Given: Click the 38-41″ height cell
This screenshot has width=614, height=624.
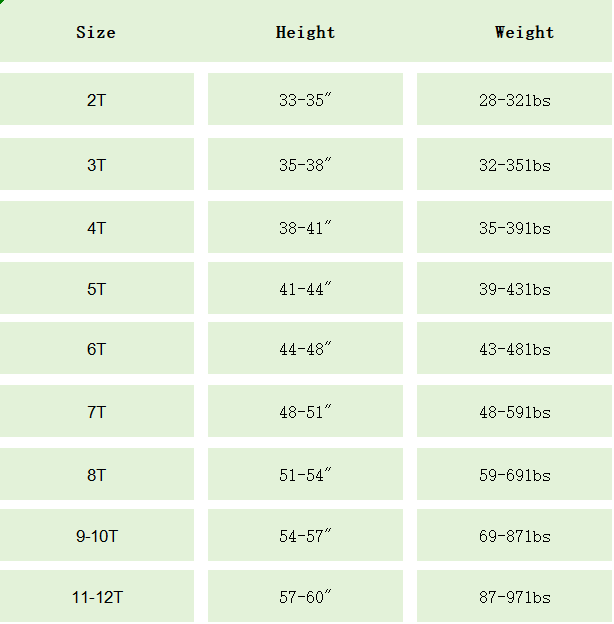Looking at the screenshot, I should (x=305, y=228).
